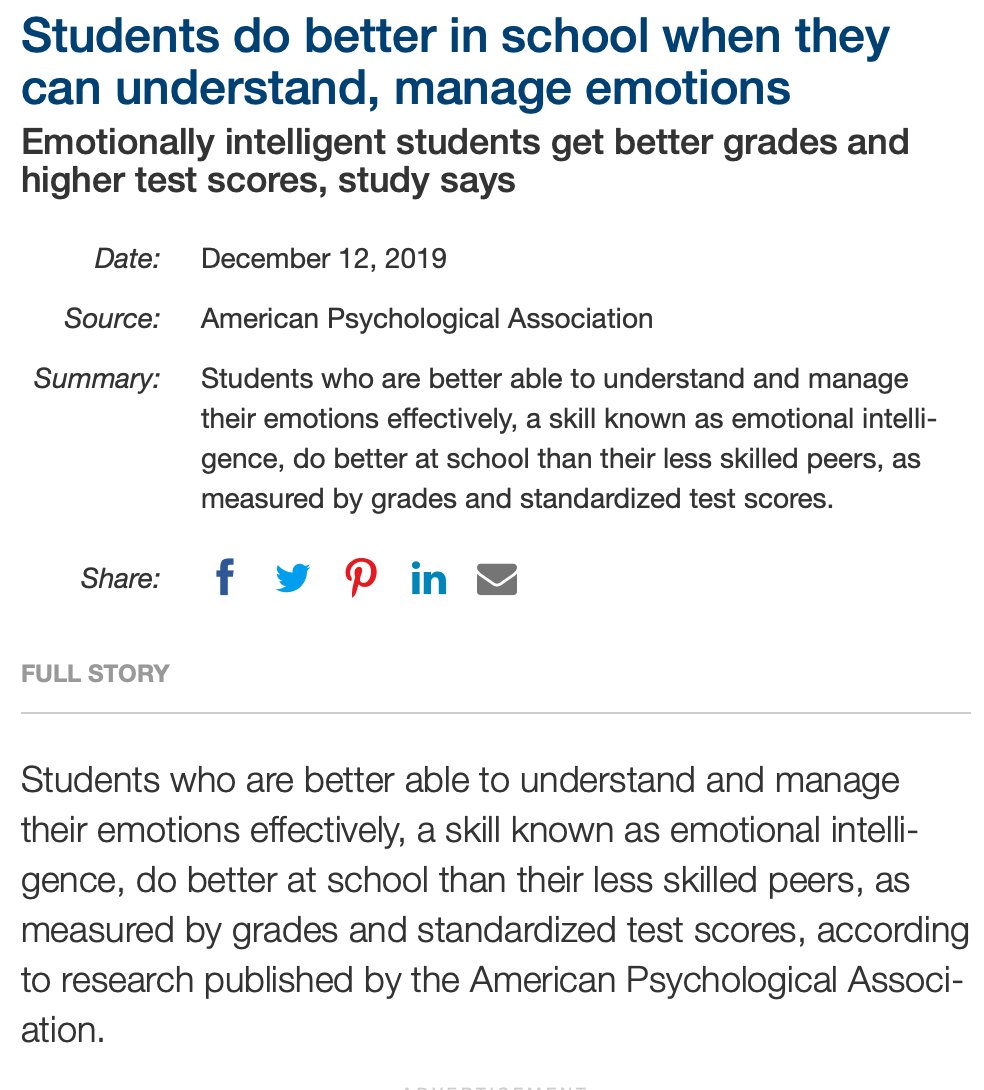Pin the story using the Pinterest icon
The height and width of the screenshot is (1090, 984).
(361, 578)
